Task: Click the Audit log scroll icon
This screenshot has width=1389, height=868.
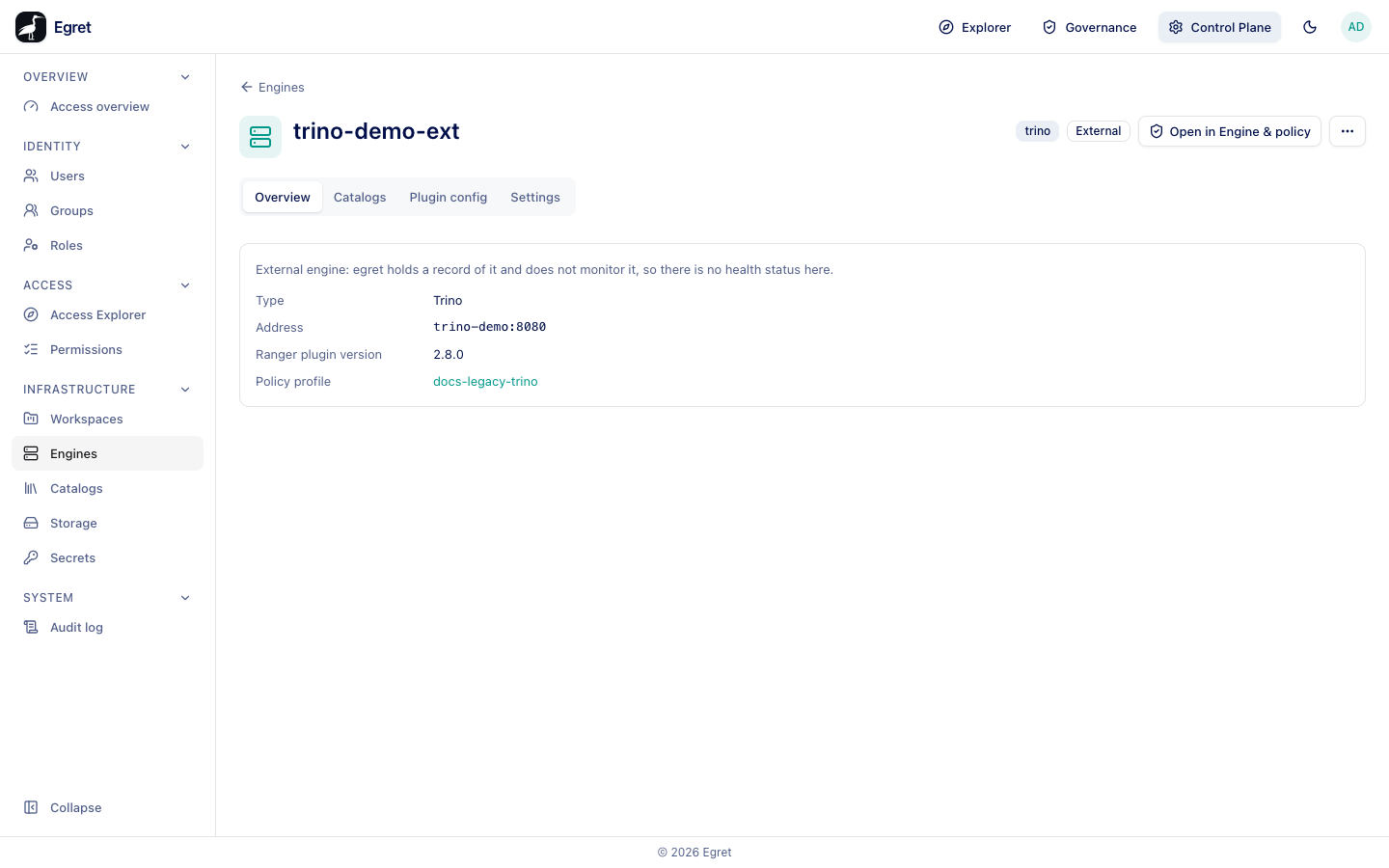Action: pyautogui.click(x=31, y=628)
